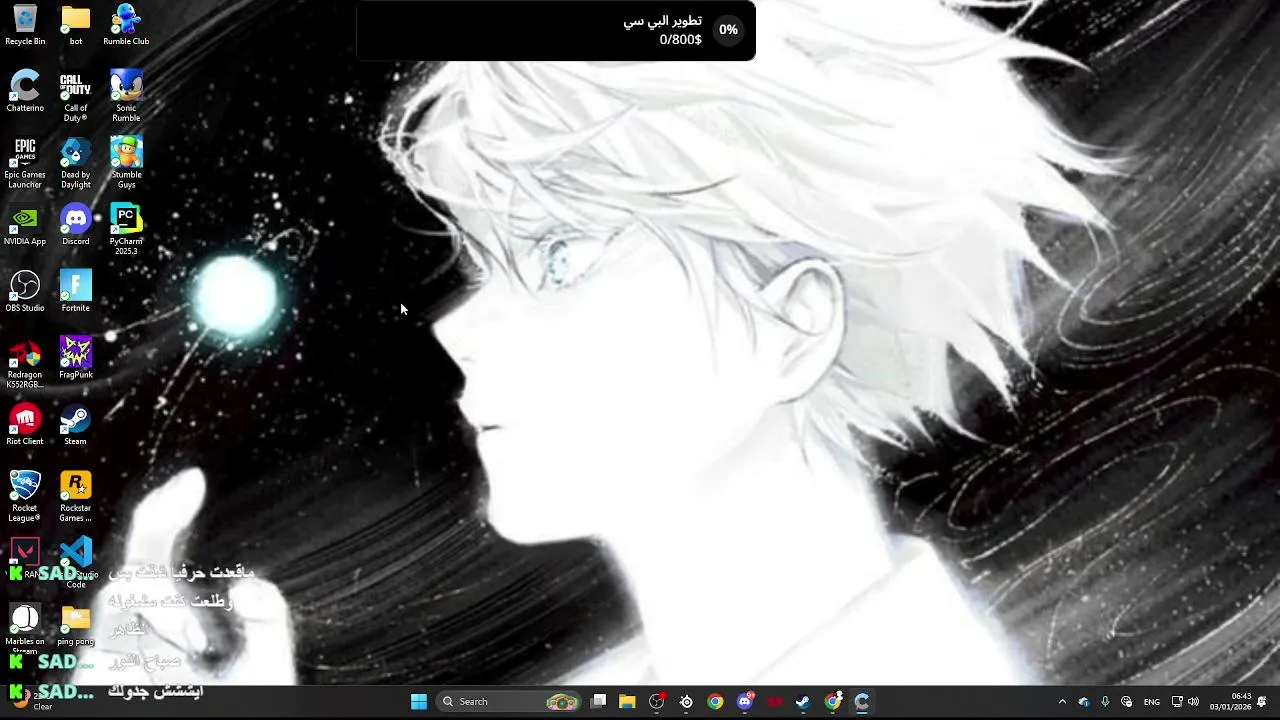
Task: Click the 0% progress circle in the goal overlay
Action: click(728, 30)
